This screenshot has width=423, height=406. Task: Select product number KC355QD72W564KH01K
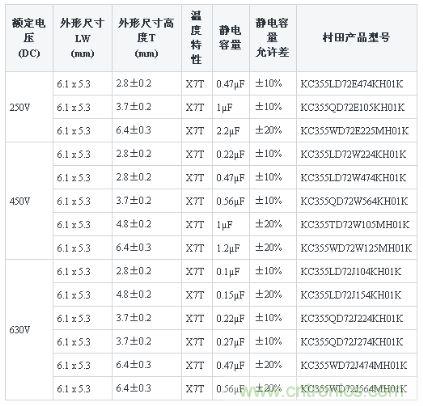354,201
